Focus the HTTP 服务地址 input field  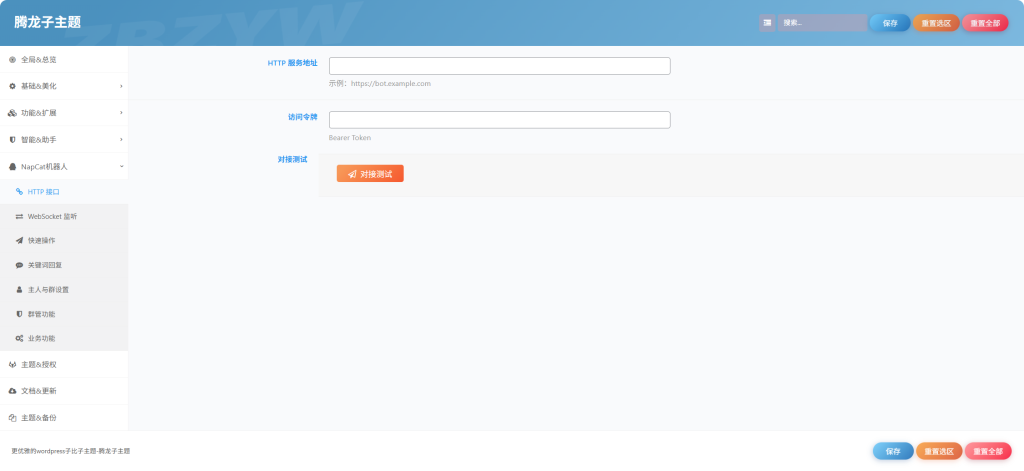tap(499, 66)
